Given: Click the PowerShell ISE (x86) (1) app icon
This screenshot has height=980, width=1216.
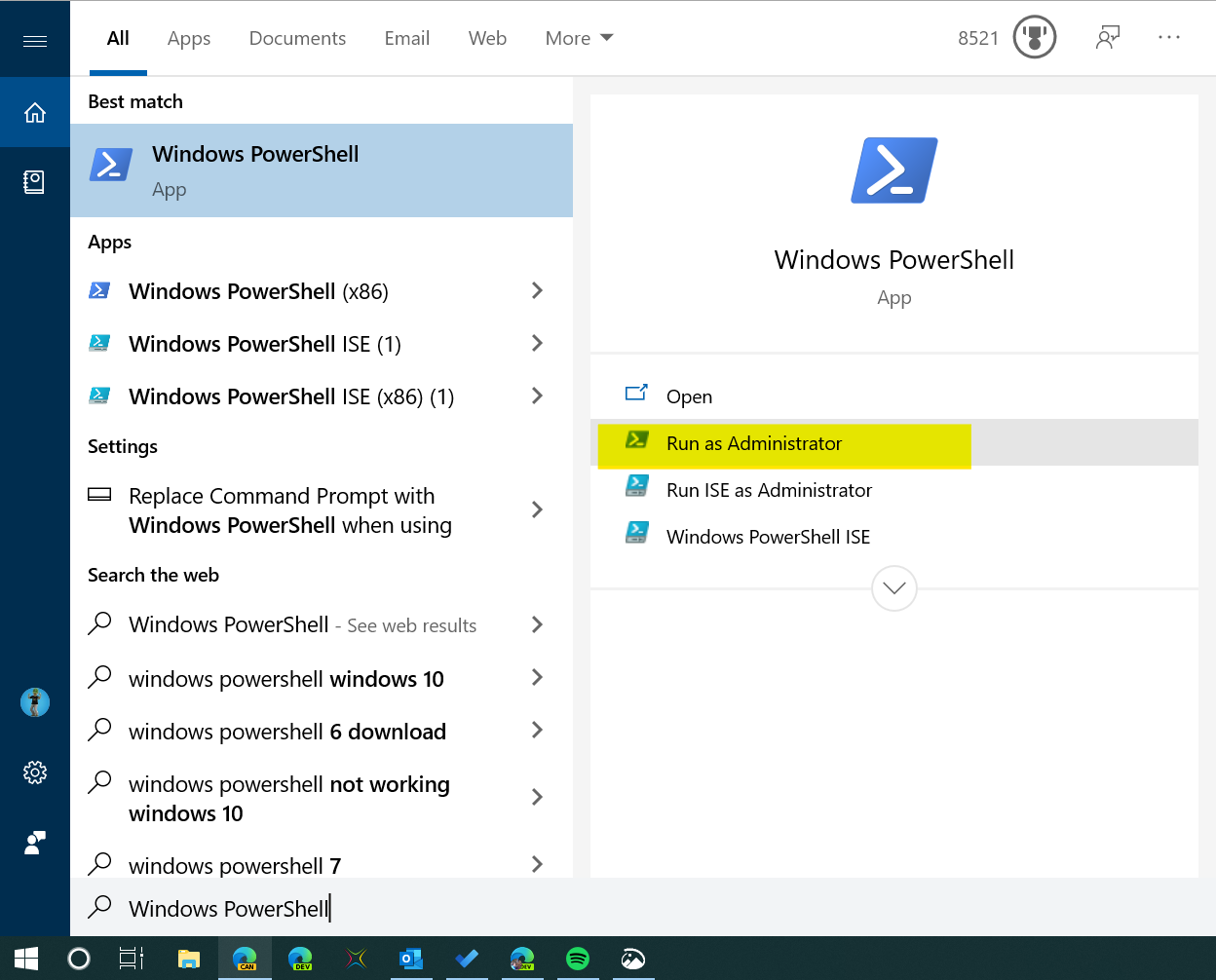Looking at the screenshot, I should [99, 396].
